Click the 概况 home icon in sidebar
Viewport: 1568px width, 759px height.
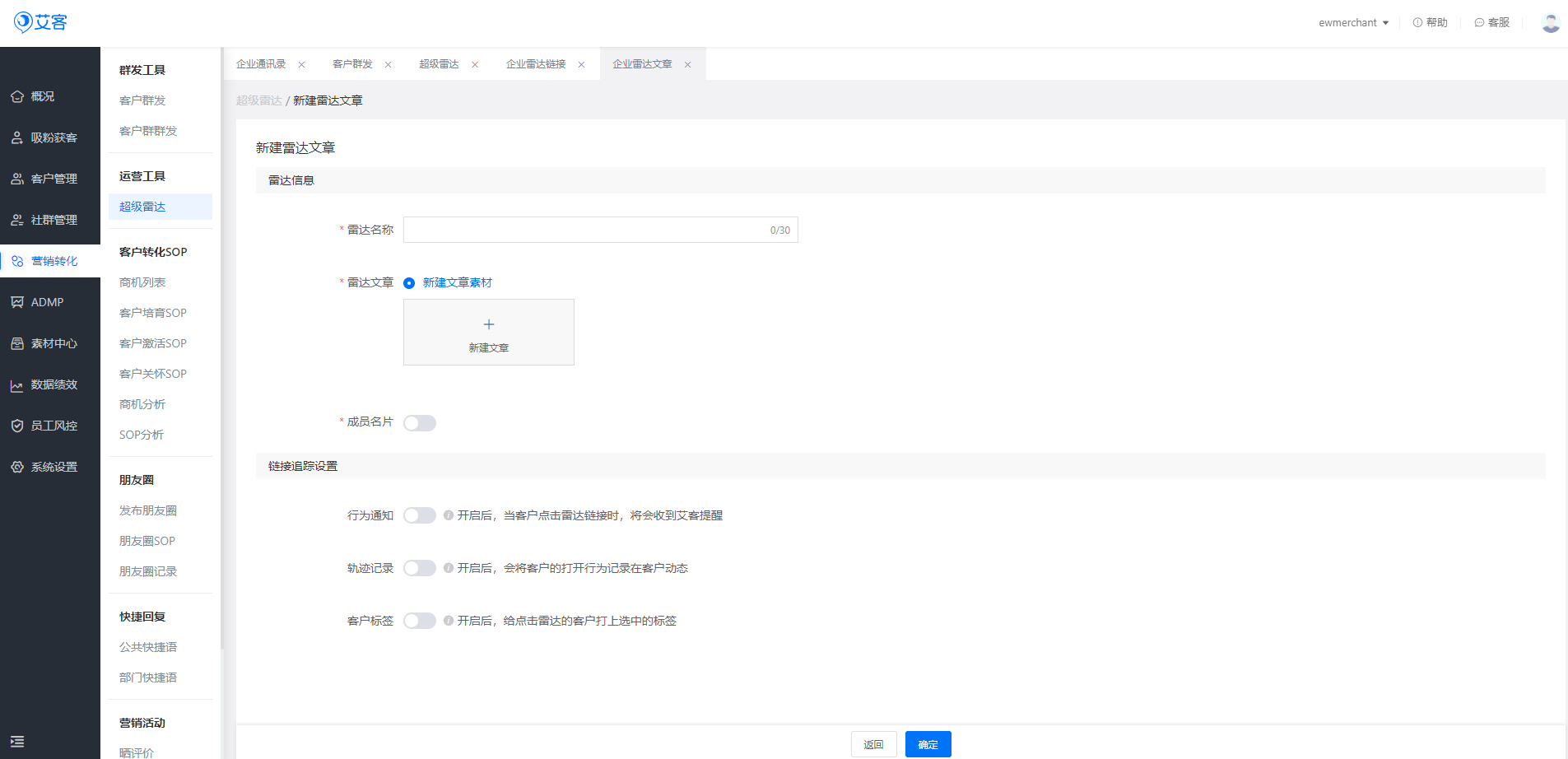pos(17,96)
